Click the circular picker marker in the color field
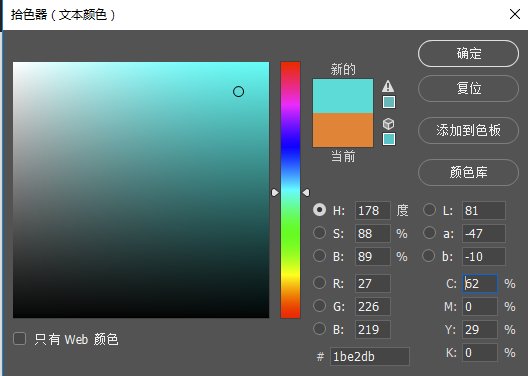This screenshot has height=376, width=528. coord(238,92)
